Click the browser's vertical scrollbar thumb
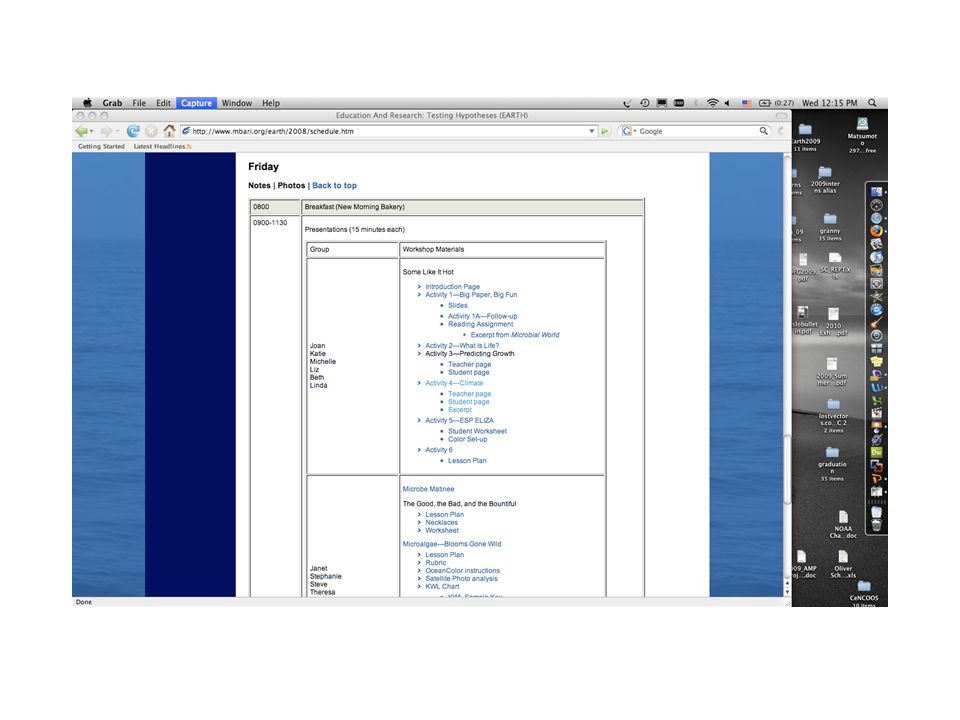 pos(787,468)
